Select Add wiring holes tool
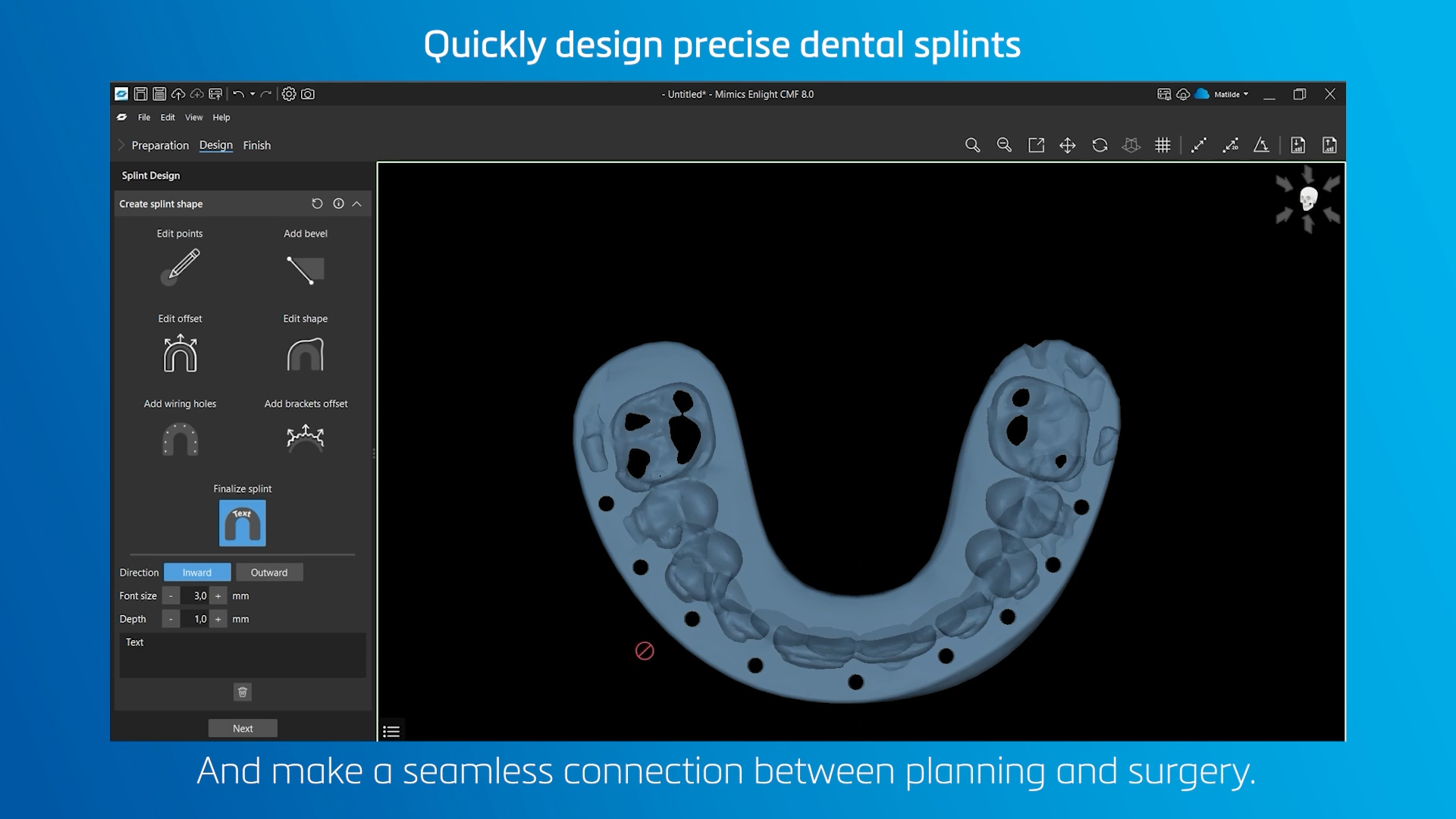Screen dimensions: 1456x819 pyautogui.click(x=180, y=438)
